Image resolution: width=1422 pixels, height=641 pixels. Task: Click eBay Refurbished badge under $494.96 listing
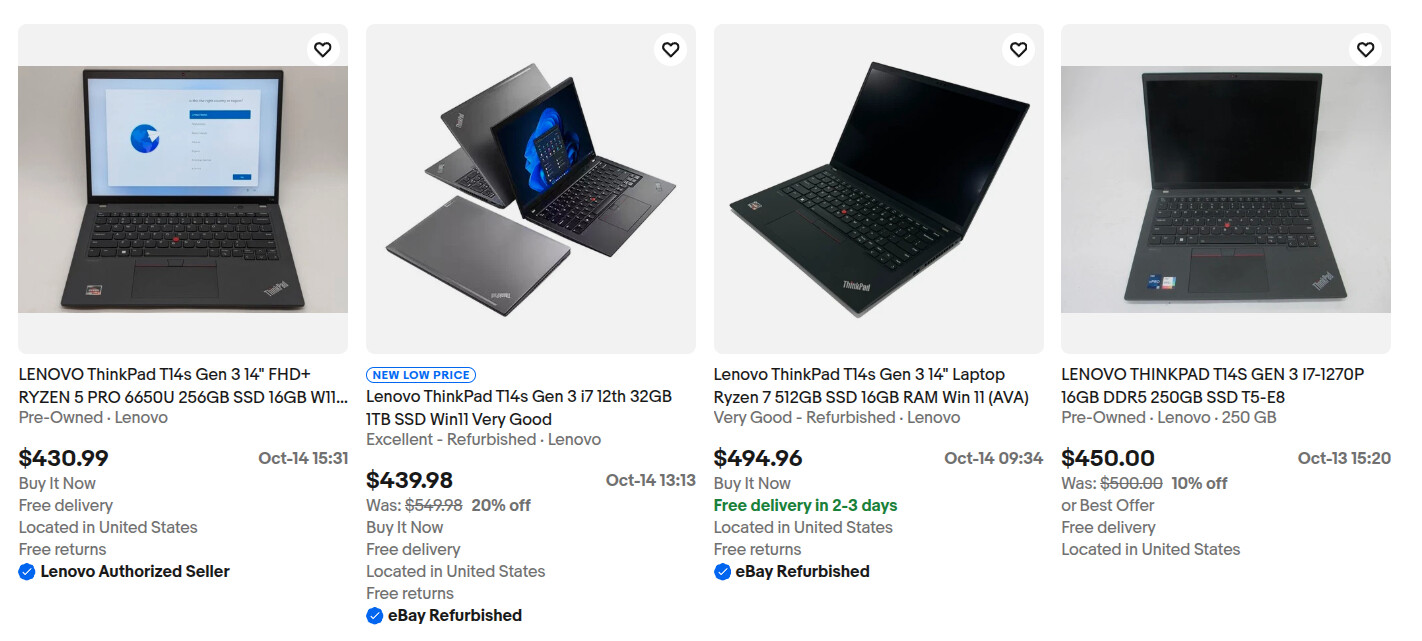coord(722,572)
